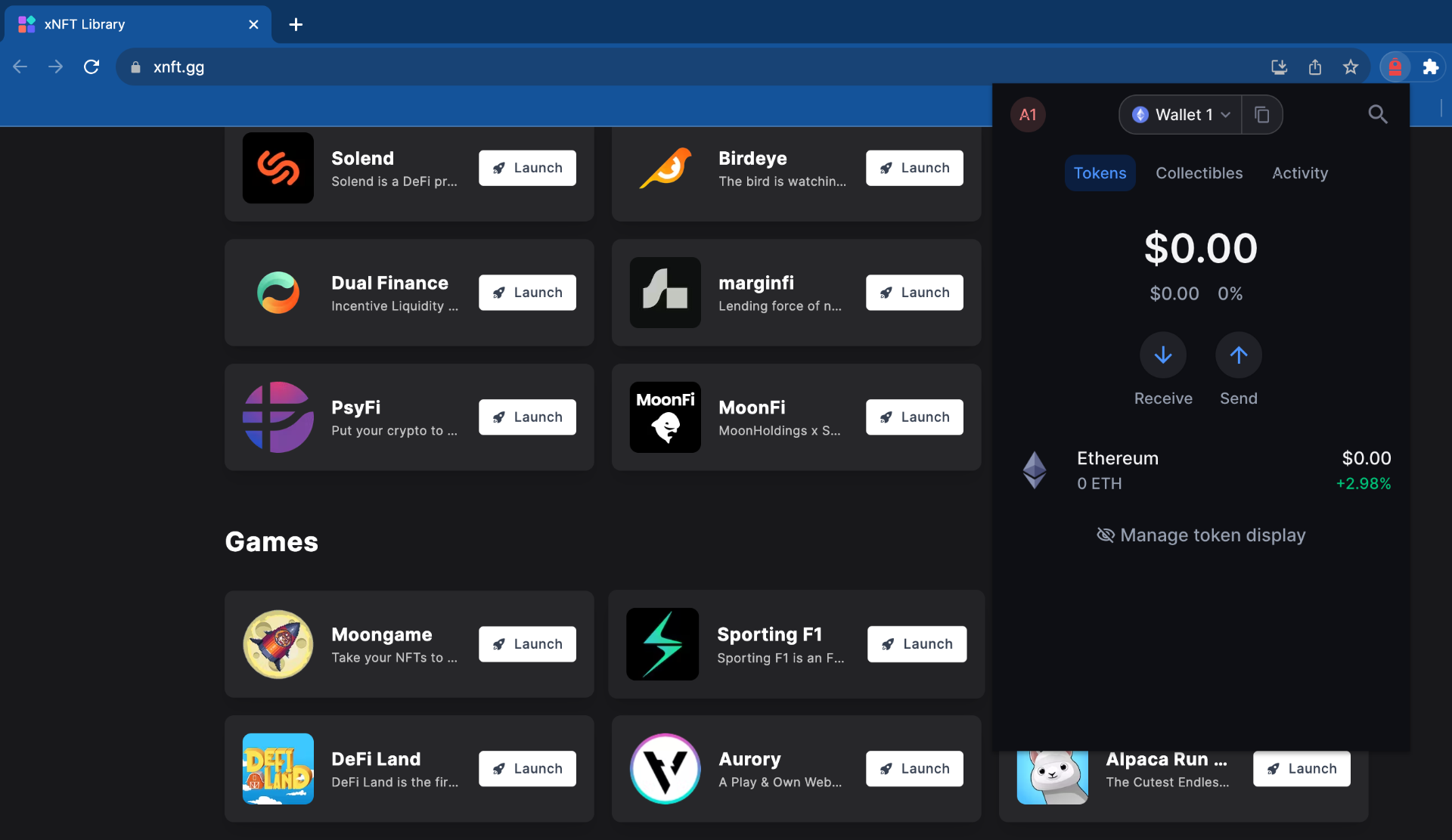Click the Solend title text

pos(362,158)
